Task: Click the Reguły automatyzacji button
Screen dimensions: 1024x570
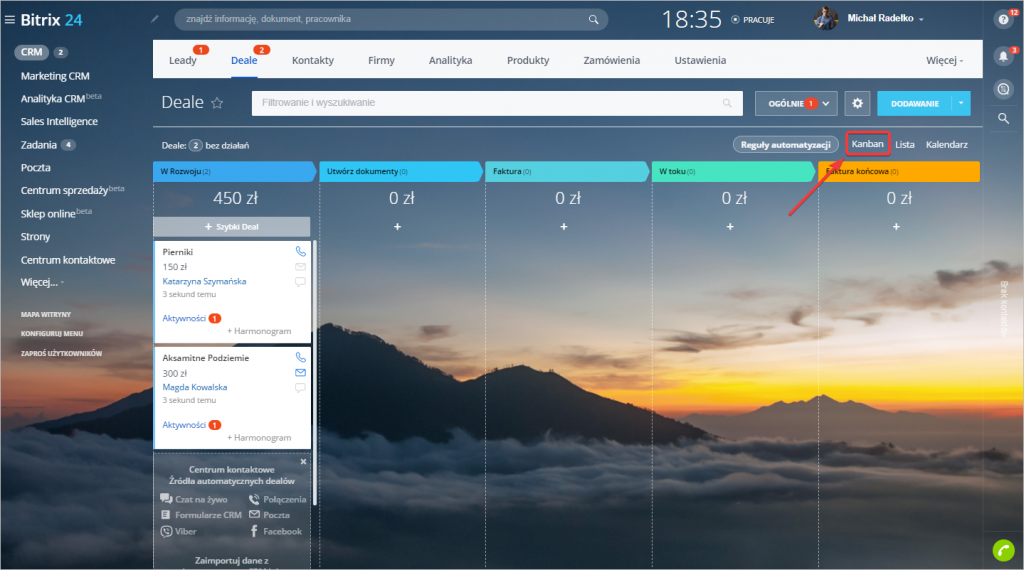Action: (x=785, y=145)
